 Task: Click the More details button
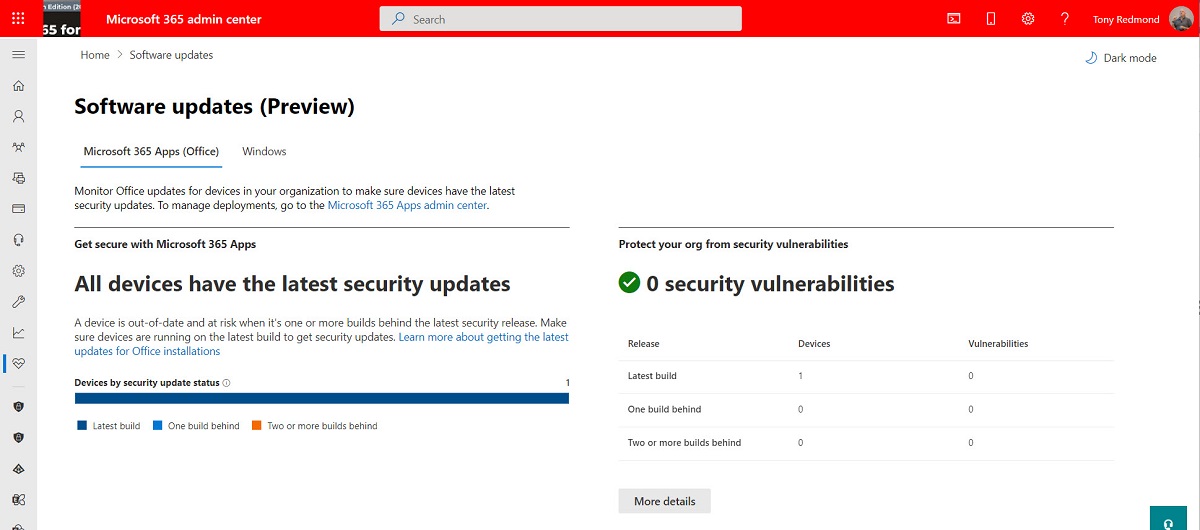[x=665, y=501]
